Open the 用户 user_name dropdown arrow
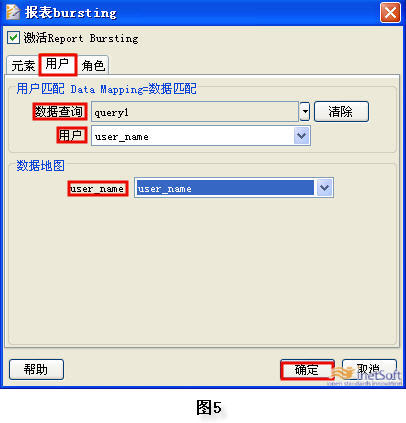Screen dimensions: 406x423 click(x=302, y=136)
